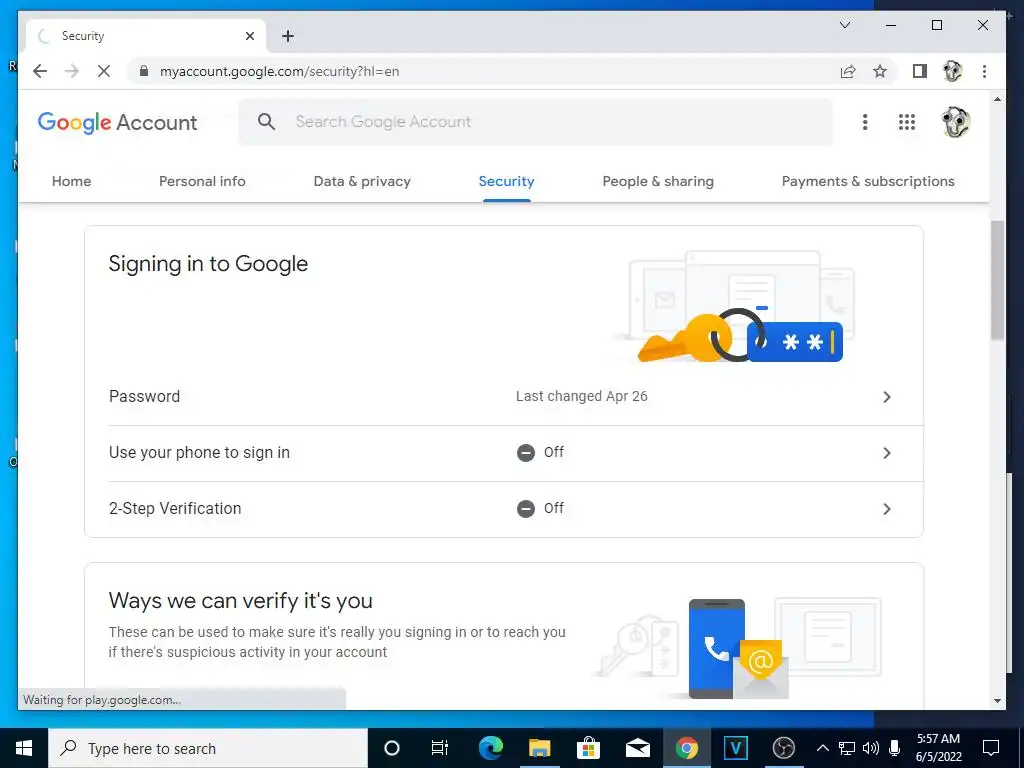Open Microsoft Store from taskbar

coord(588,748)
